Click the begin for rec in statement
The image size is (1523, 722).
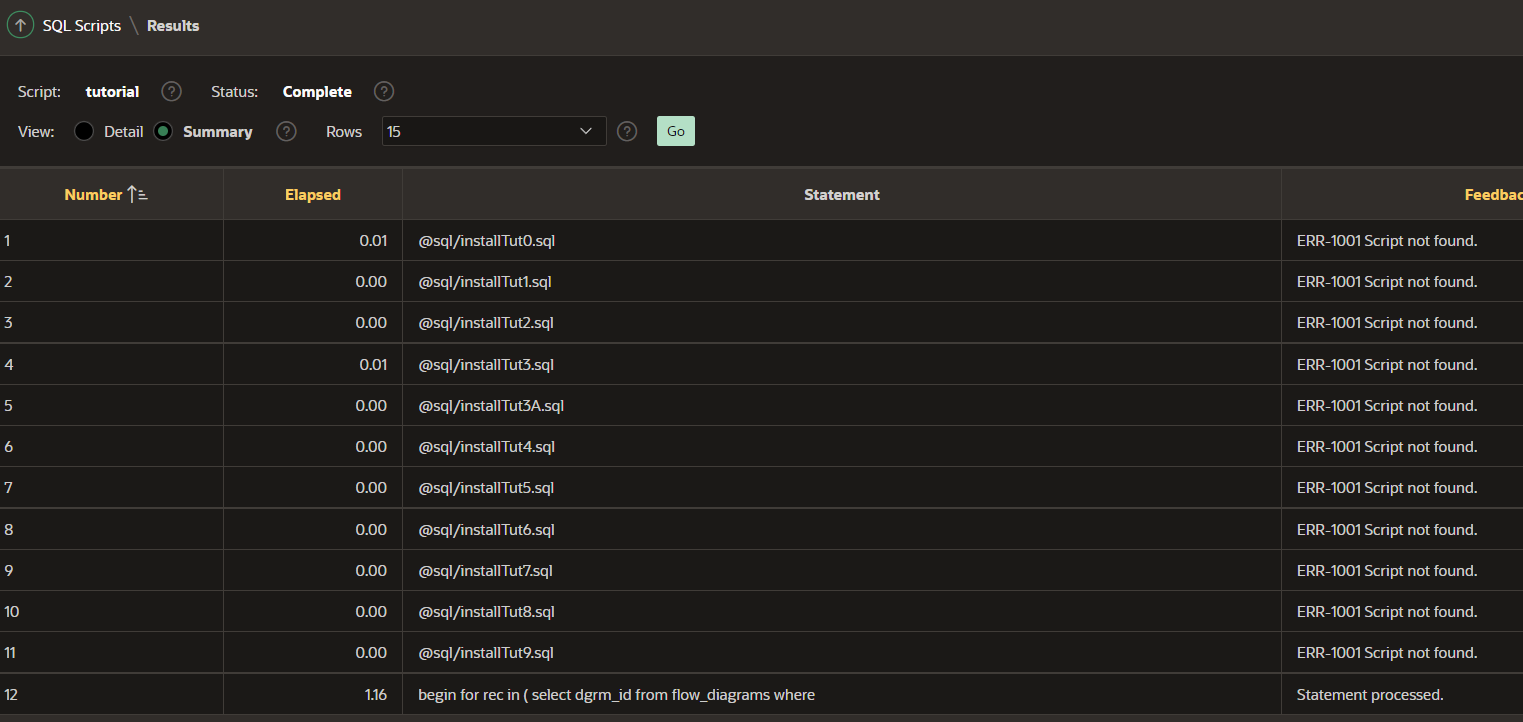click(617, 694)
